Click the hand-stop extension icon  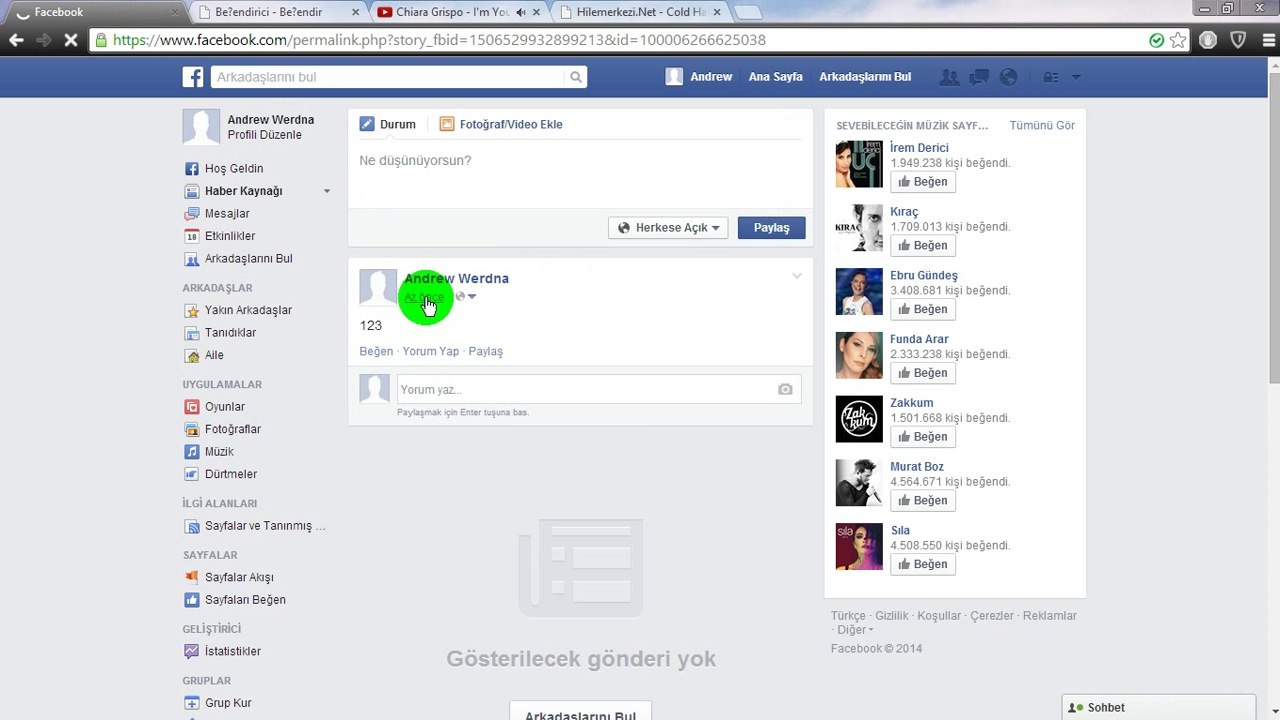(1208, 40)
